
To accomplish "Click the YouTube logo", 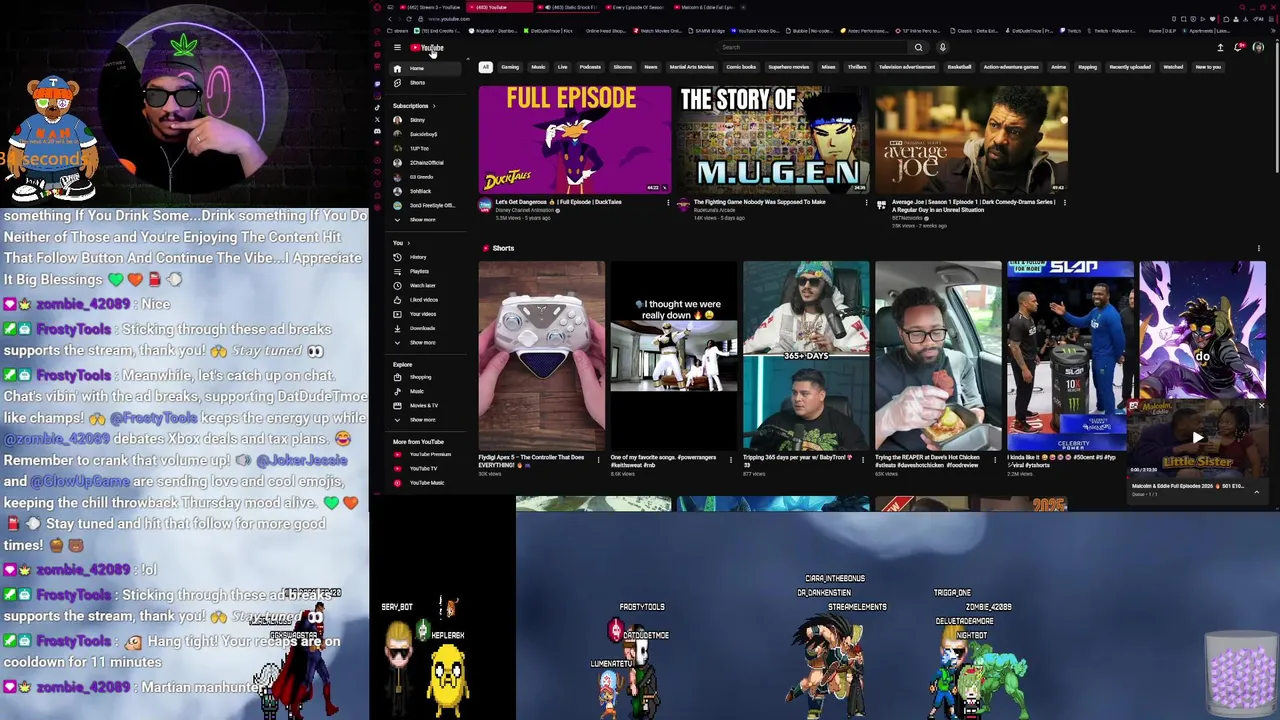I will [x=427, y=47].
